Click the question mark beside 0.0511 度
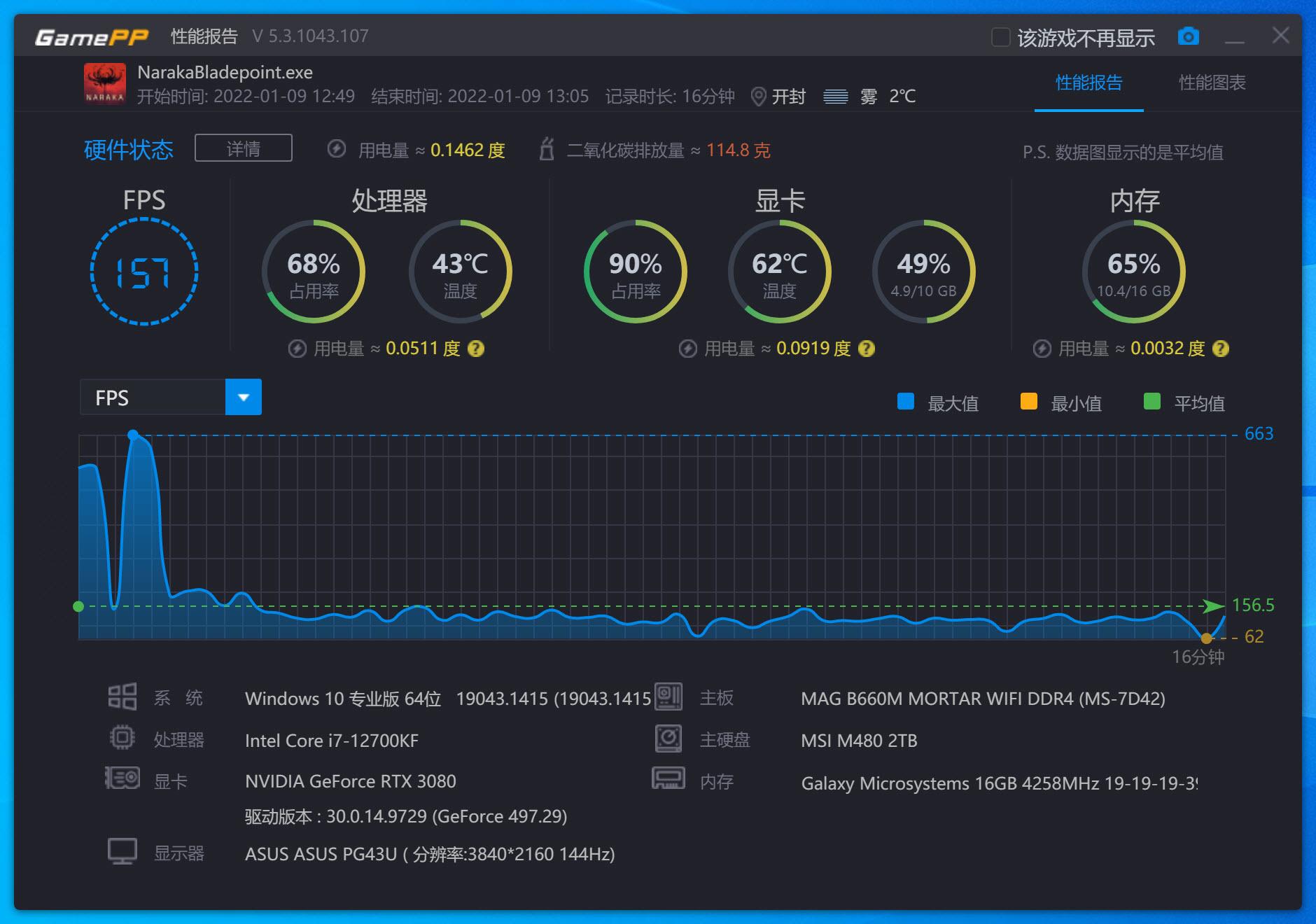The width and height of the screenshot is (1316, 924). coord(476,349)
